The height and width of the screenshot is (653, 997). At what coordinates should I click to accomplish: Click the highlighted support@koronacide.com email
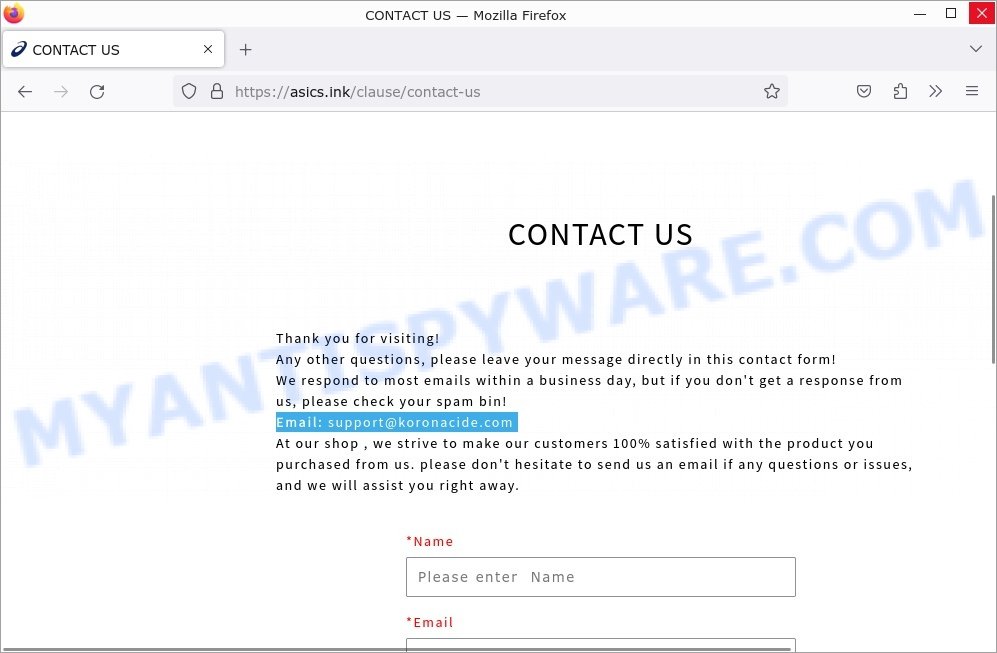420,422
